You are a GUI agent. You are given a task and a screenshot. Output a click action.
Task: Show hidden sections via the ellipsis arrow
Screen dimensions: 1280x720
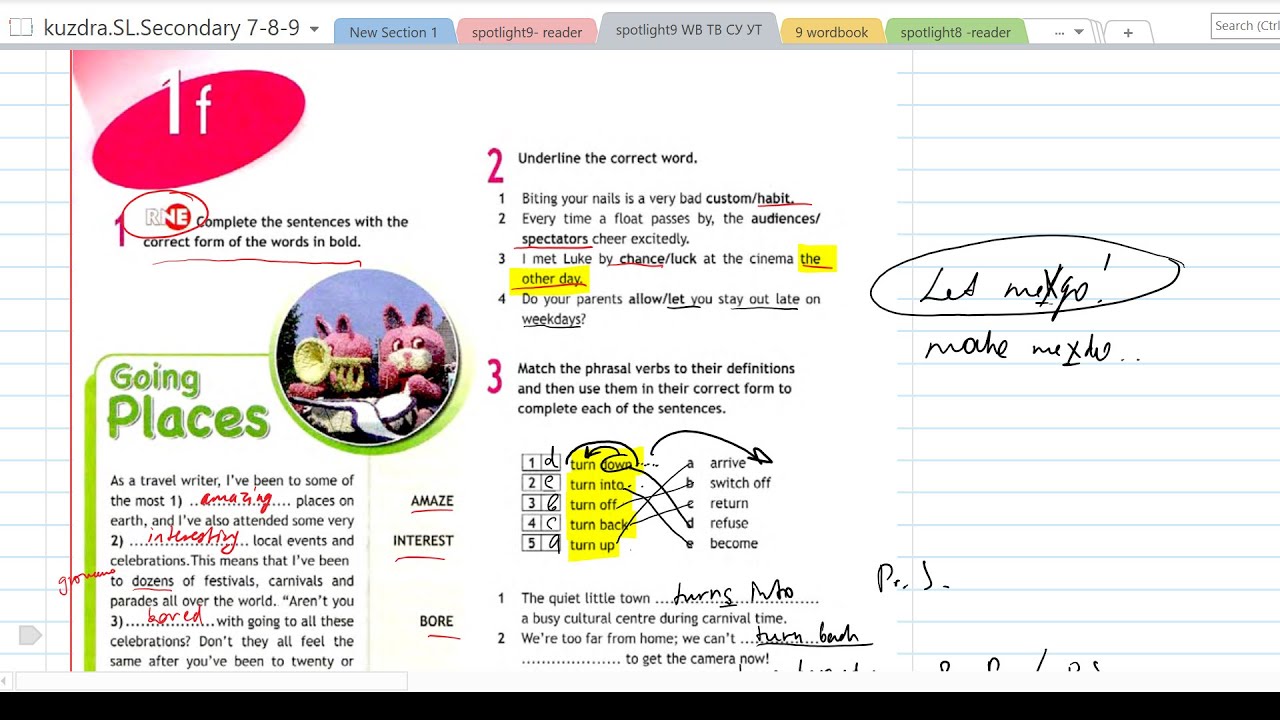coord(1068,32)
